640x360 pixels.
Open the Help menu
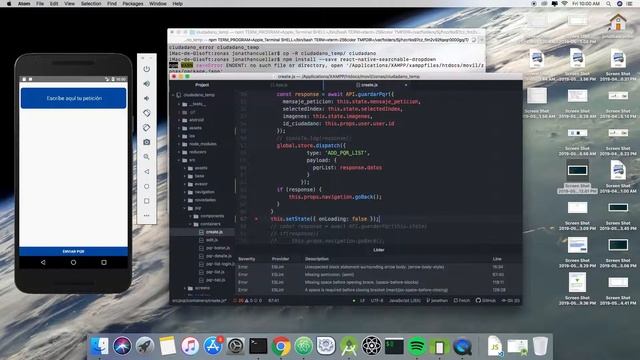pyautogui.click(x=178, y=3)
